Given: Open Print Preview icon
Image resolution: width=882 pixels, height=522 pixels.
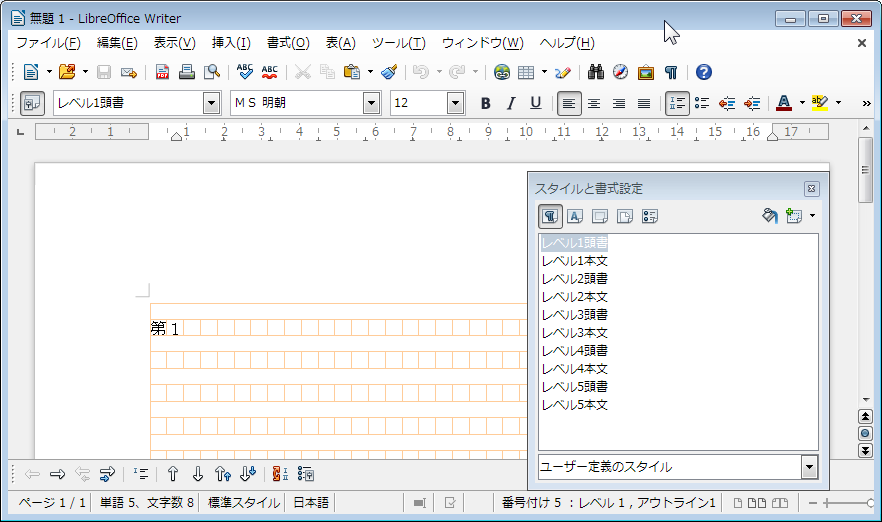Looking at the screenshot, I should pyautogui.click(x=212, y=72).
